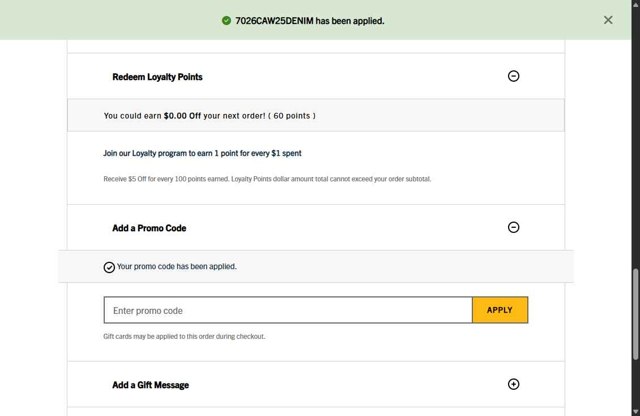Click 'Your promo code has been applied' message

click(177, 267)
